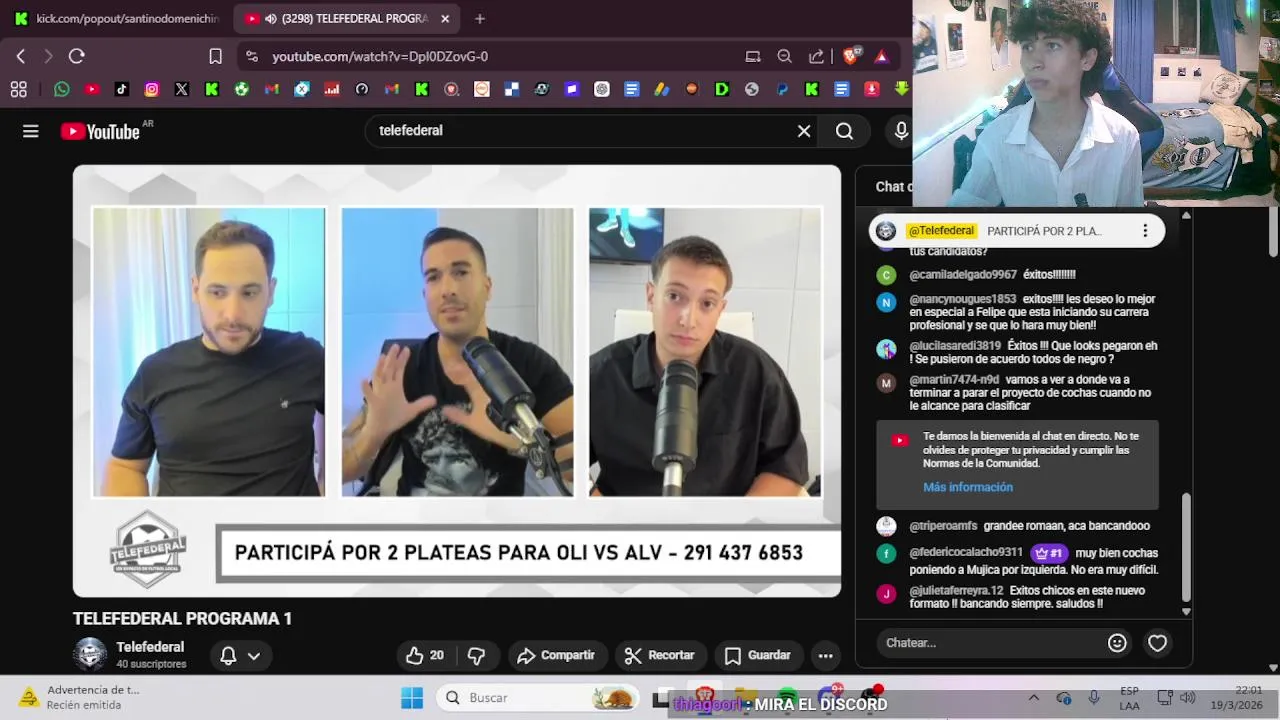The width and height of the screenshot is (1280, 720).
Task: Clip the video with Recortar
Action: [x=659, y=655]
